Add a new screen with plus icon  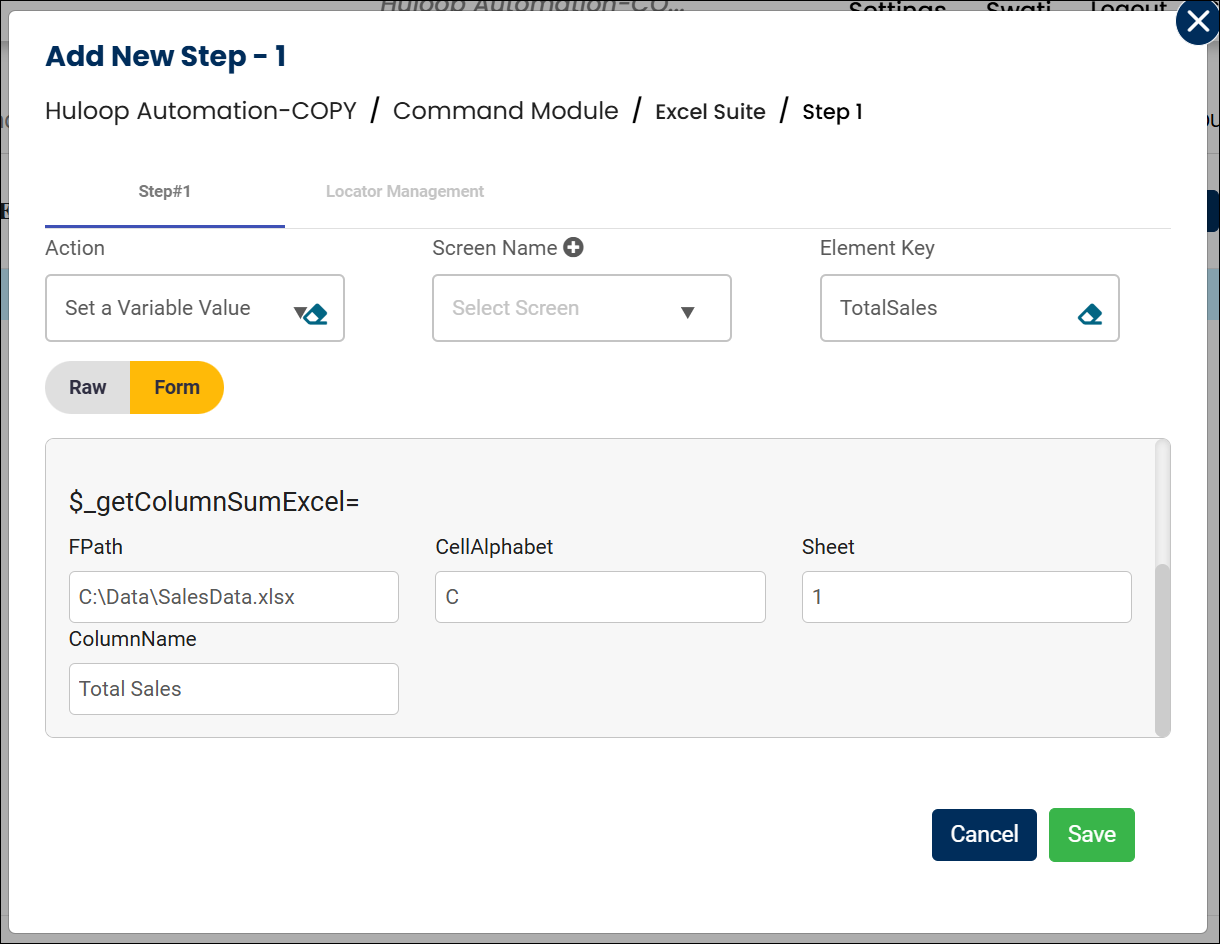pos(573,248)
